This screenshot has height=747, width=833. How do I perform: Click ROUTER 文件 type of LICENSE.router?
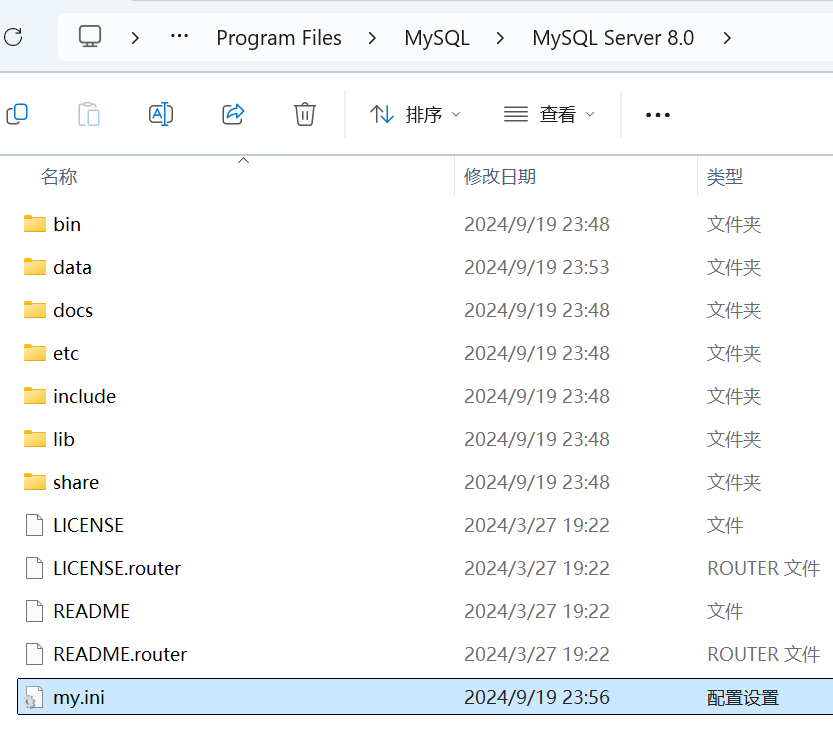click(x=764, y=568)
